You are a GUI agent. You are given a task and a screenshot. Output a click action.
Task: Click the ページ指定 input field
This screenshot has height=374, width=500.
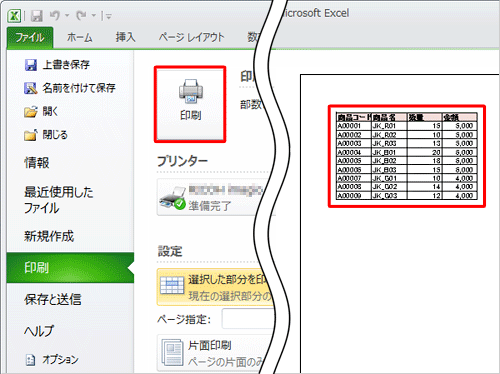coord(249,319)
